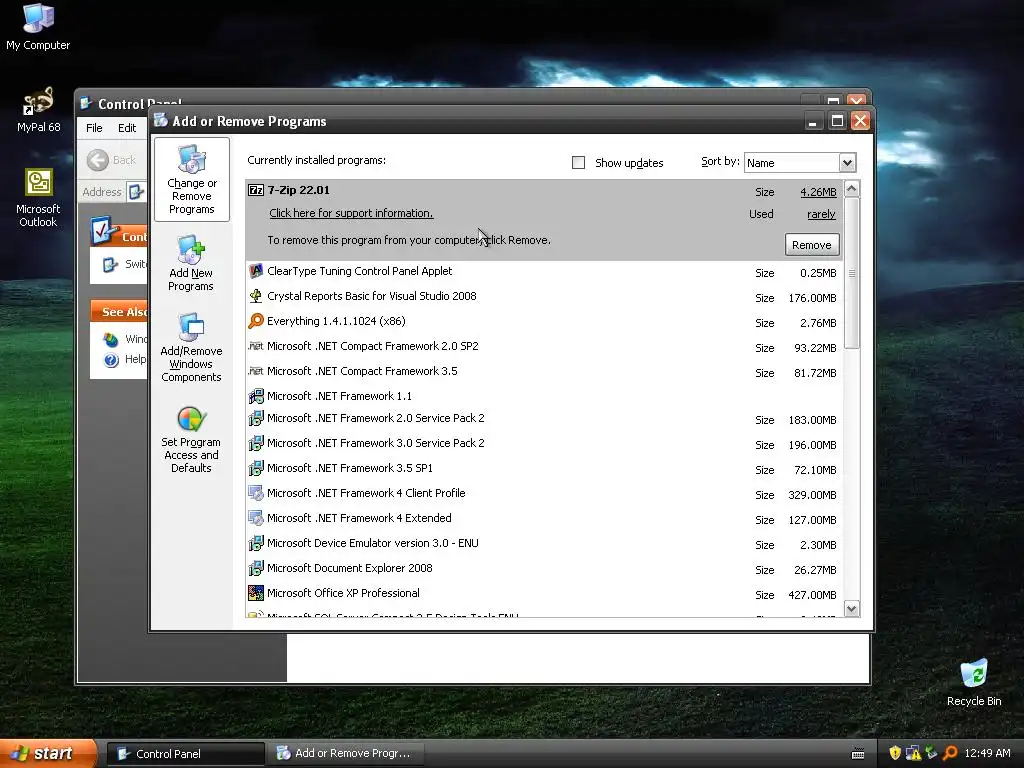The image size is (1024, 768).
Task: Click the 12:49 AM taskbar clock
Action: (987, 753)
